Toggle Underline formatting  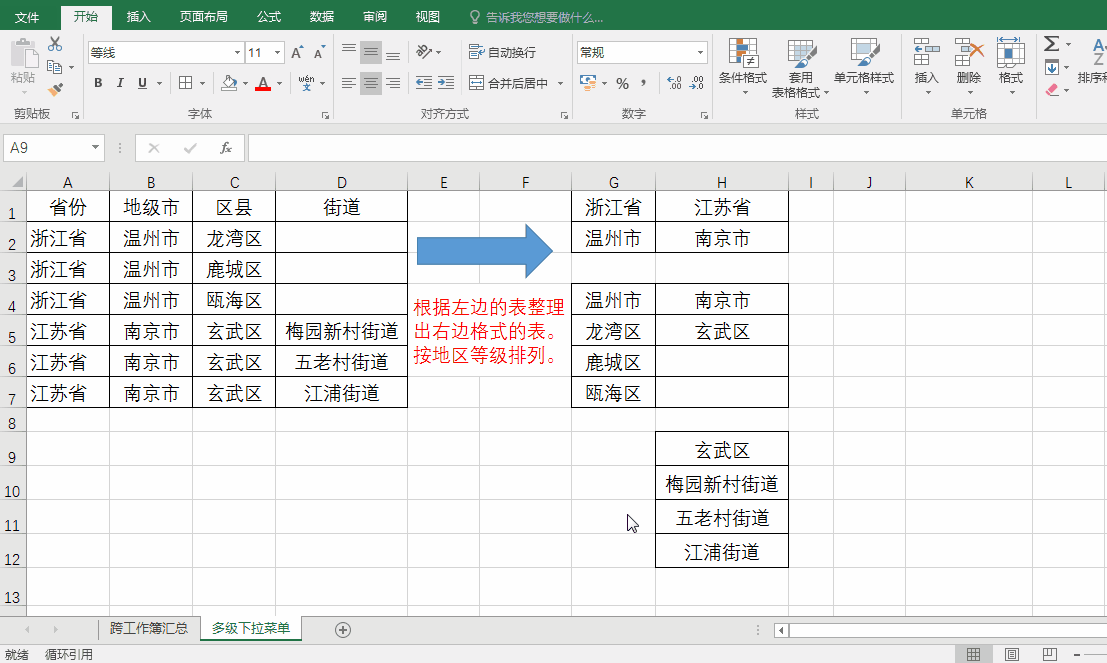point(142,83)
